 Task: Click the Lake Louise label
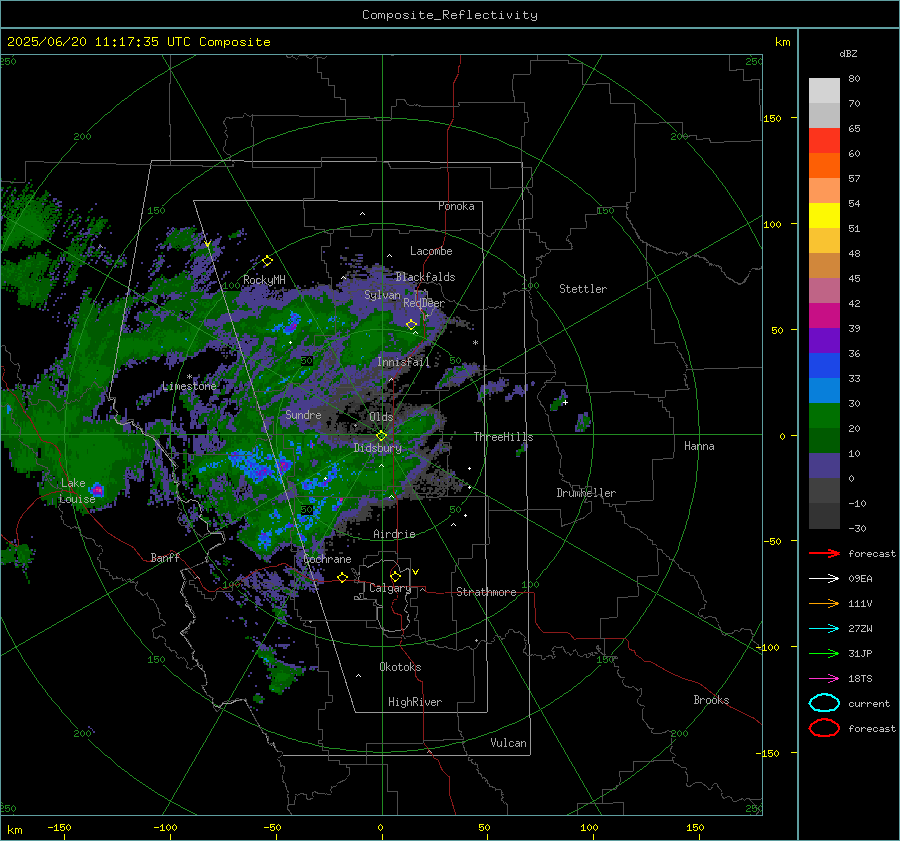coord(77,491)
